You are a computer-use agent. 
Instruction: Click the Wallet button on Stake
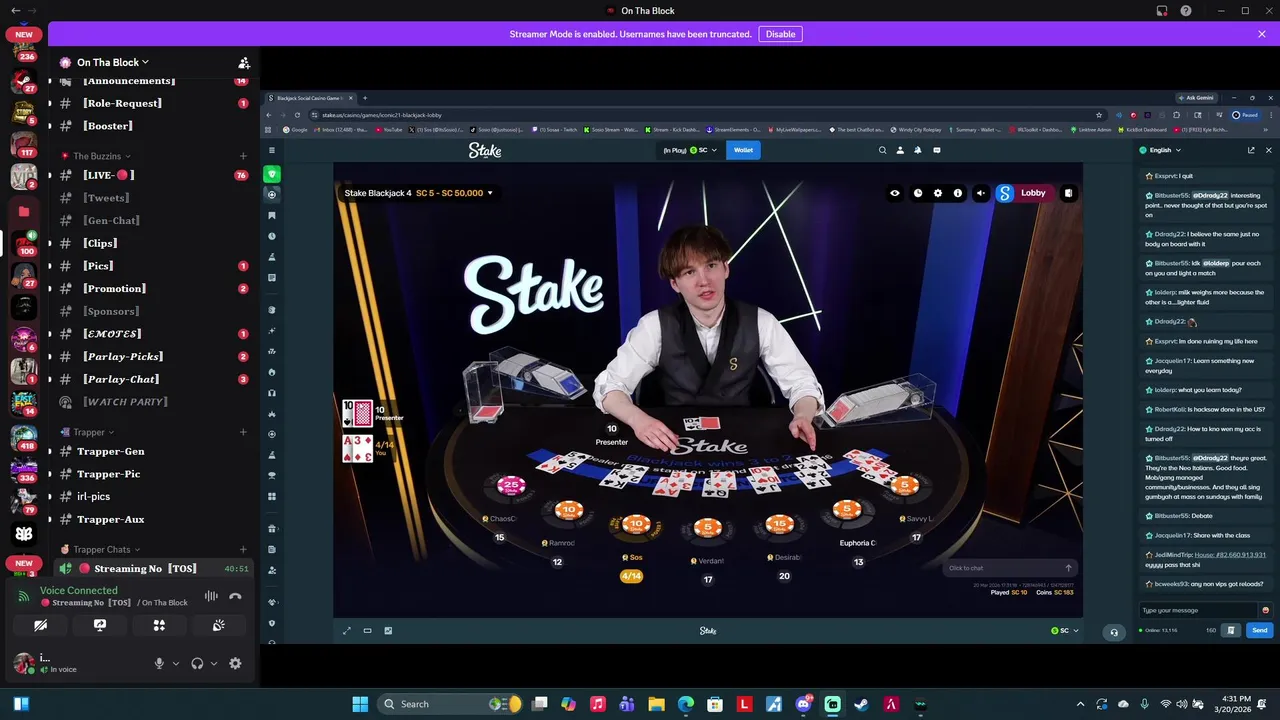(743, 150)
